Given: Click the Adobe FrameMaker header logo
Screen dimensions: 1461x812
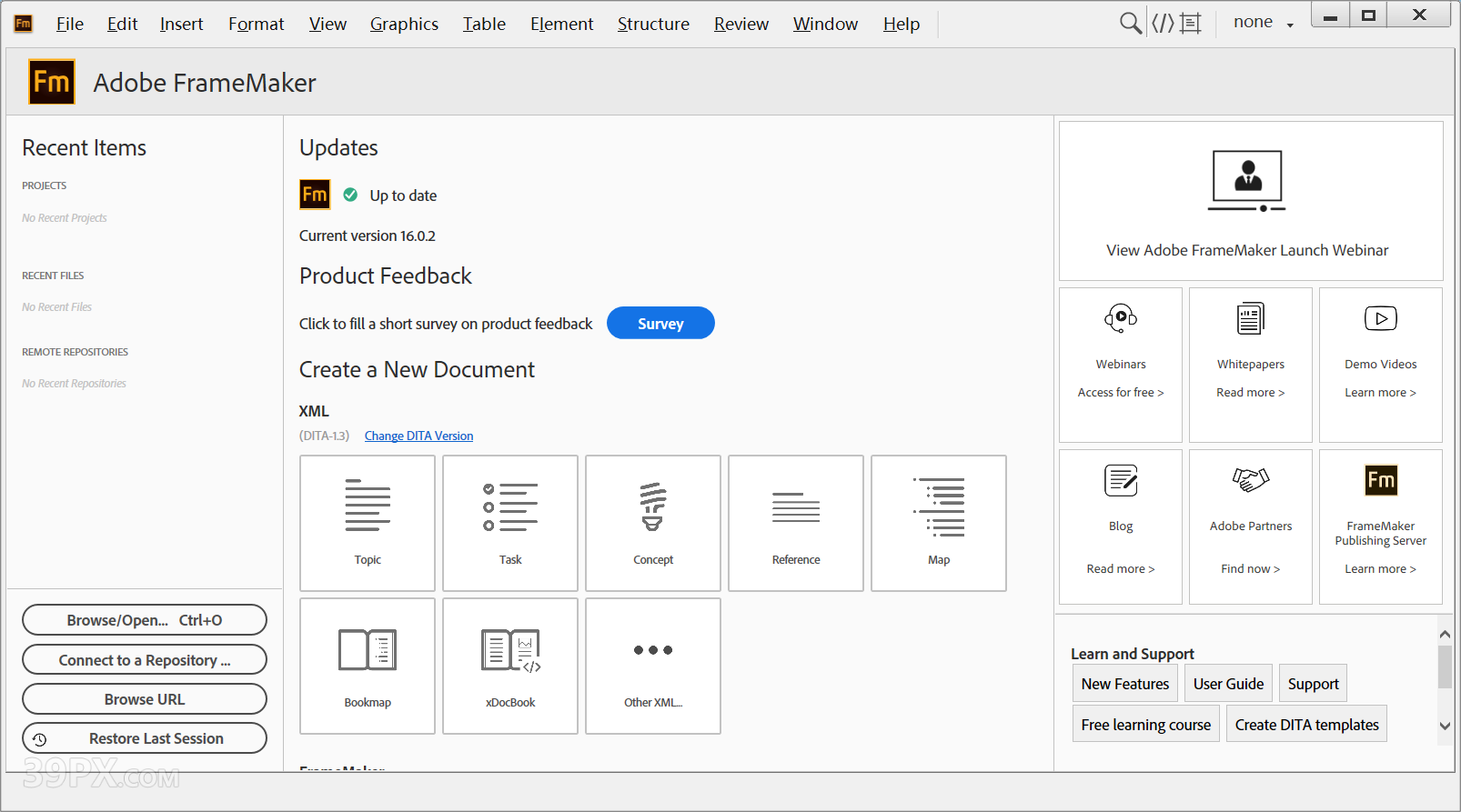Looking at the screenshot, I should point(52,82).
